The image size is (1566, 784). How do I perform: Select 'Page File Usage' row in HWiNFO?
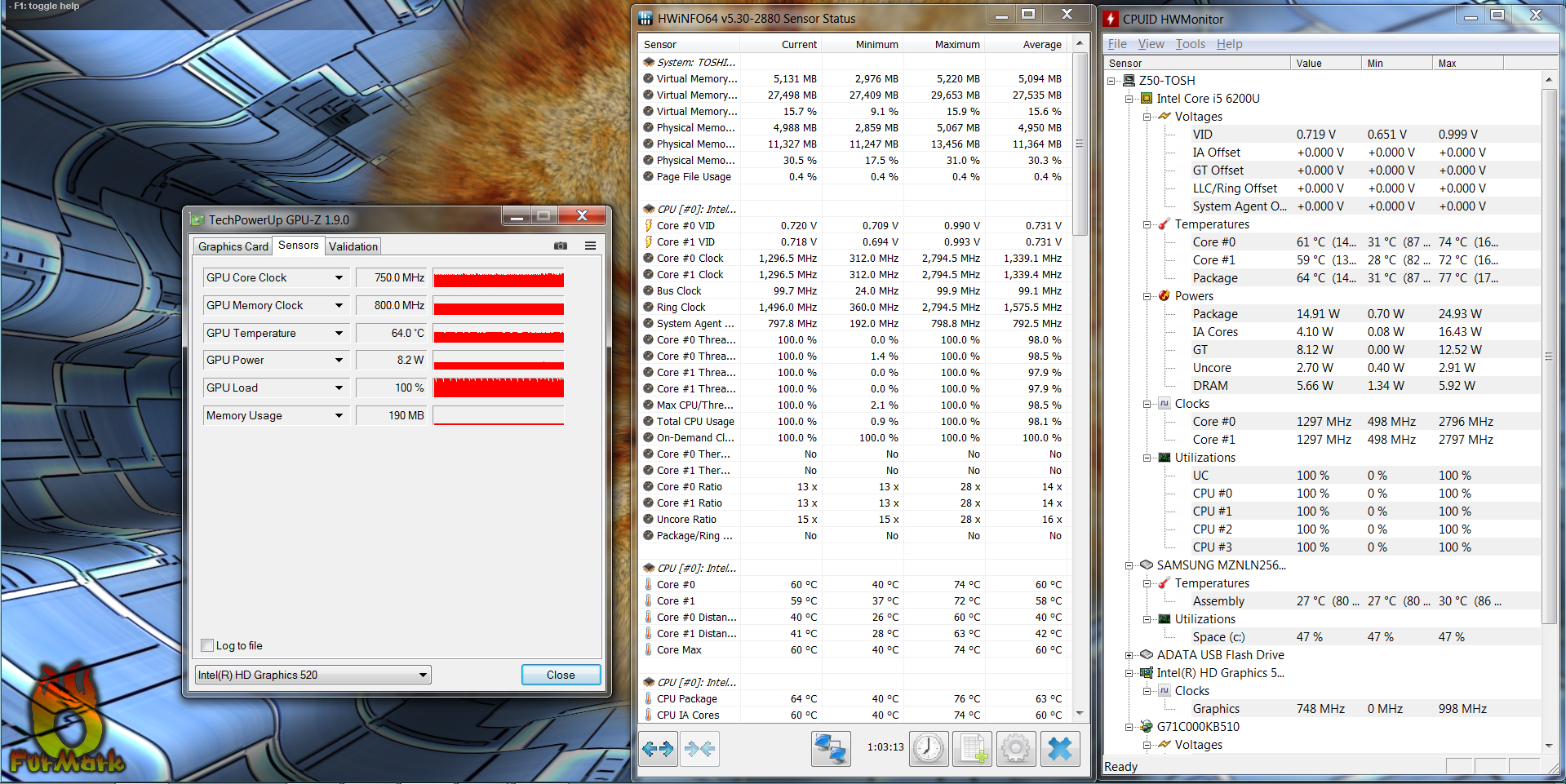(854, 176)
